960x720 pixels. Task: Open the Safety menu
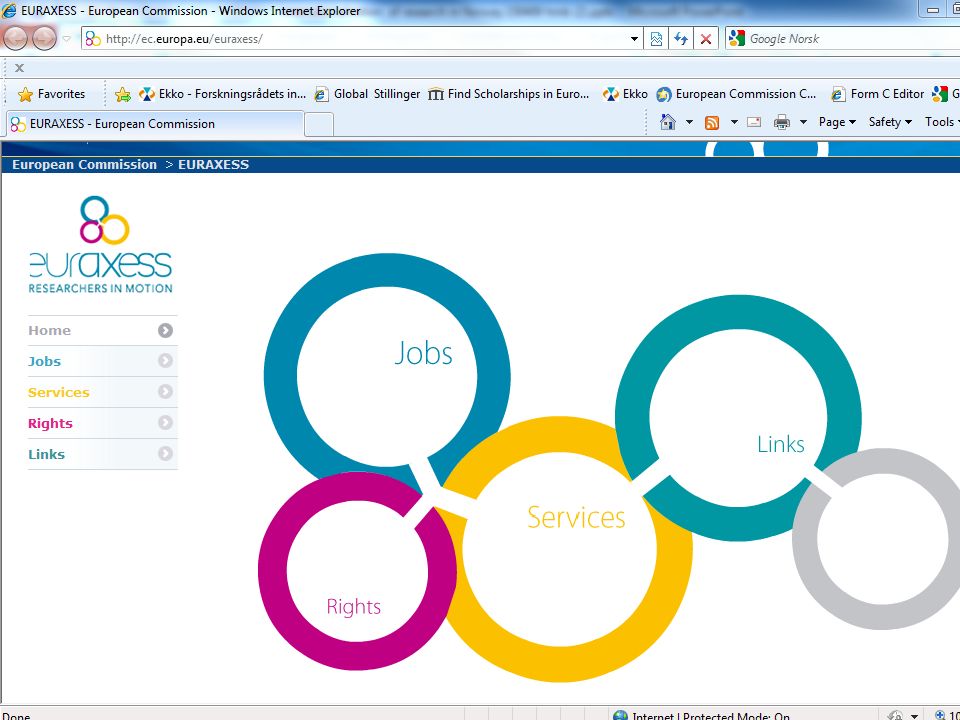[x=890, y=122]
